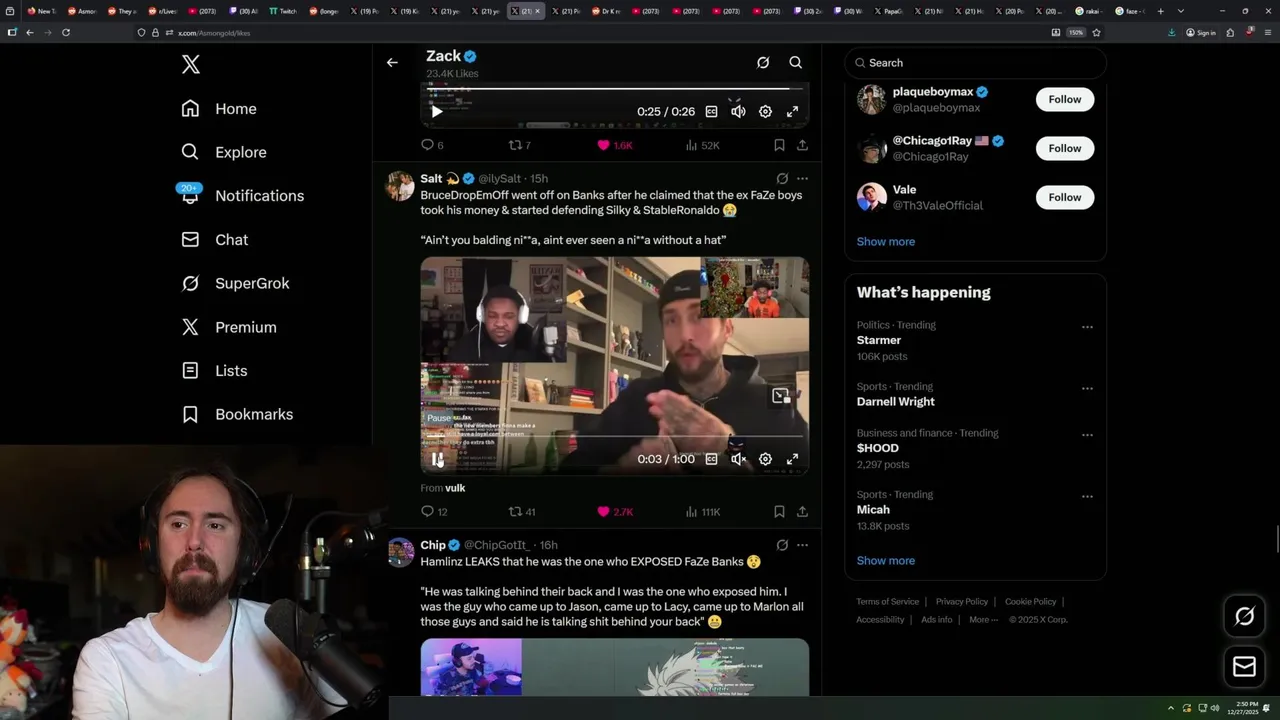Pause the Salt post video
The width and height of the screenshot is (1280, 720).
click(437, 459)
